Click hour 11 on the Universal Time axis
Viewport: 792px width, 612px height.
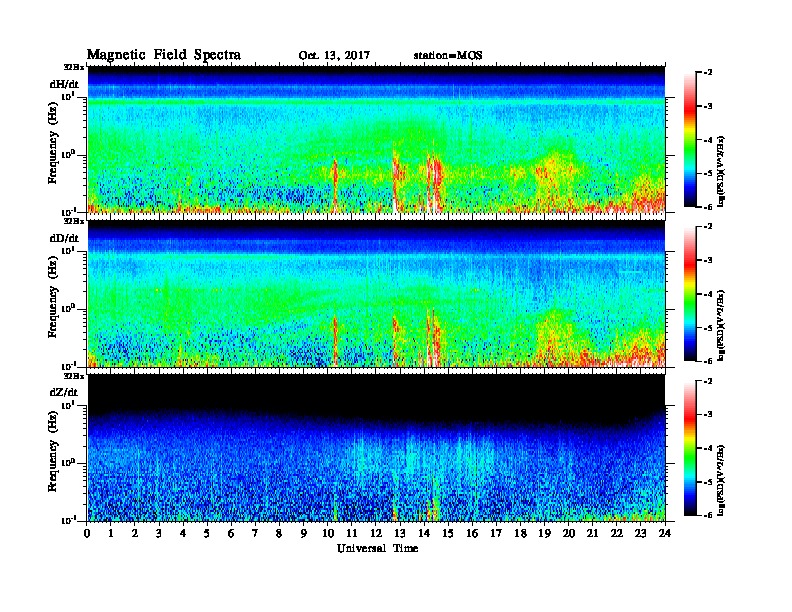[352, 533]
